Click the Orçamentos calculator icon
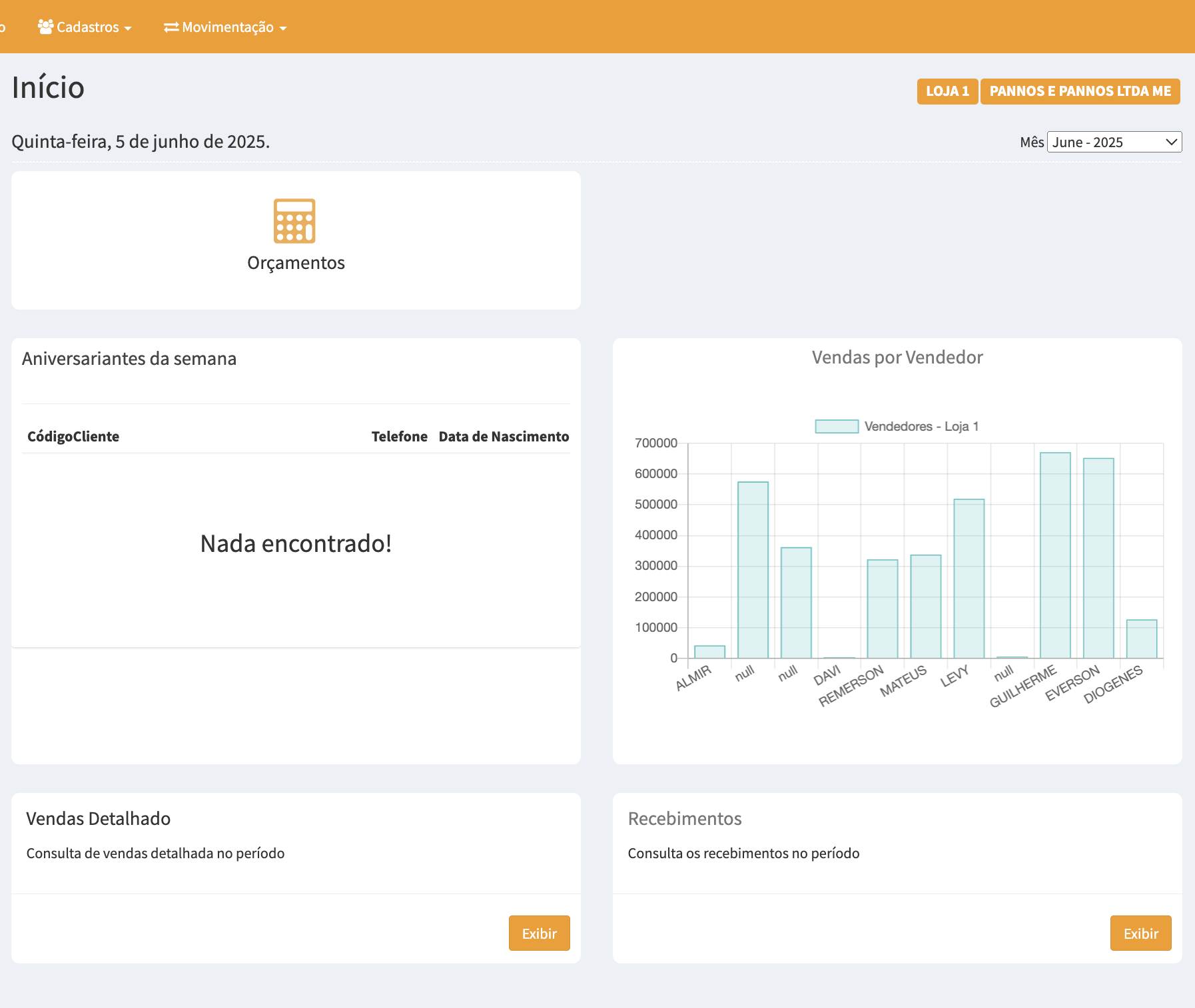1195x1008 pixels. pos(294,221)
